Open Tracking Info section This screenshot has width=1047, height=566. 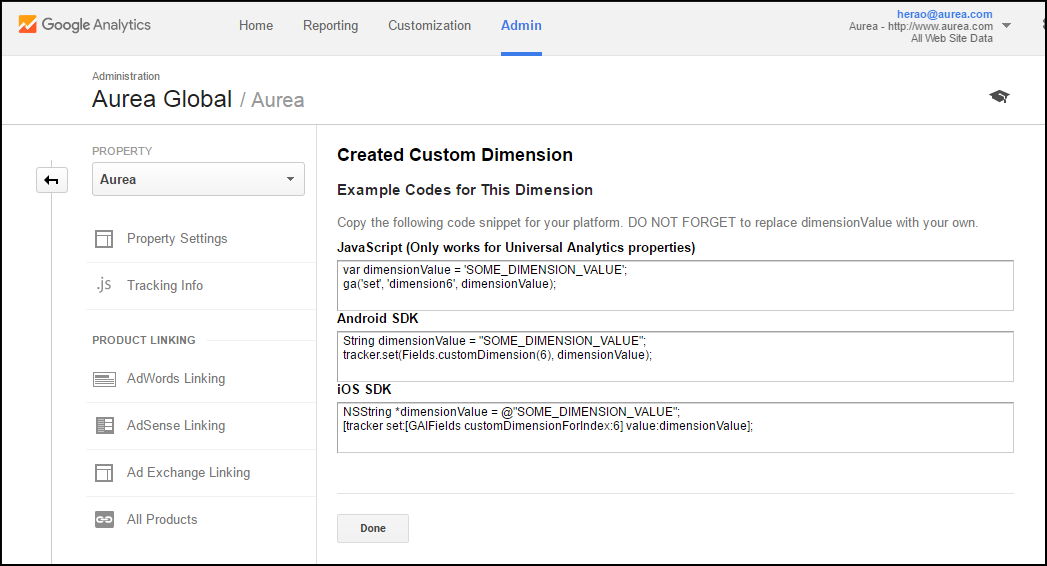click(x=165, y=286)
